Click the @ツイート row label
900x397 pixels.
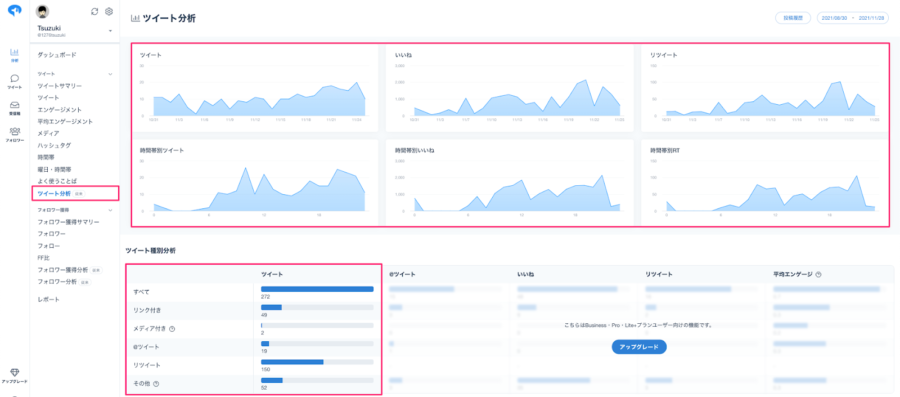(x=146, y=347)
